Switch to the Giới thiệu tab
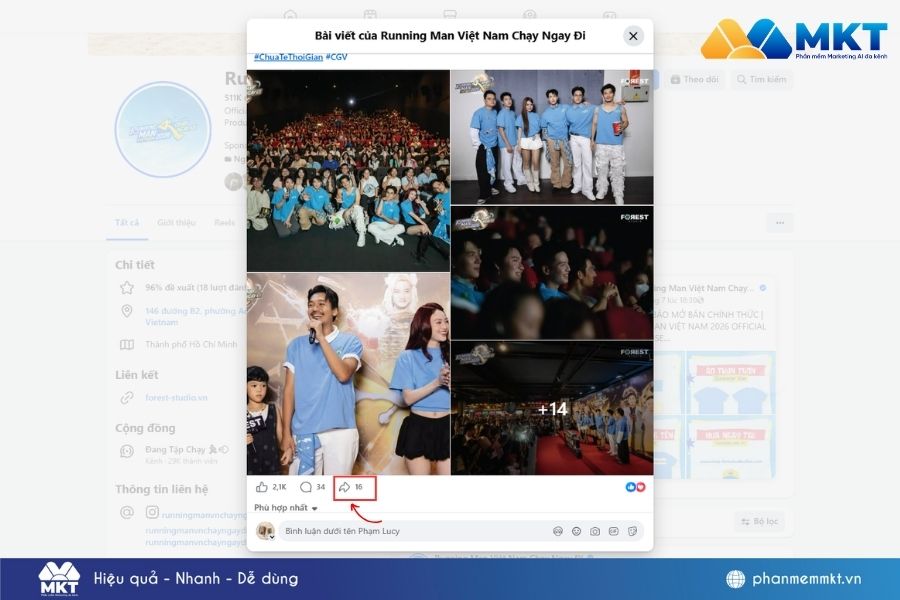 tap(176, 223)
